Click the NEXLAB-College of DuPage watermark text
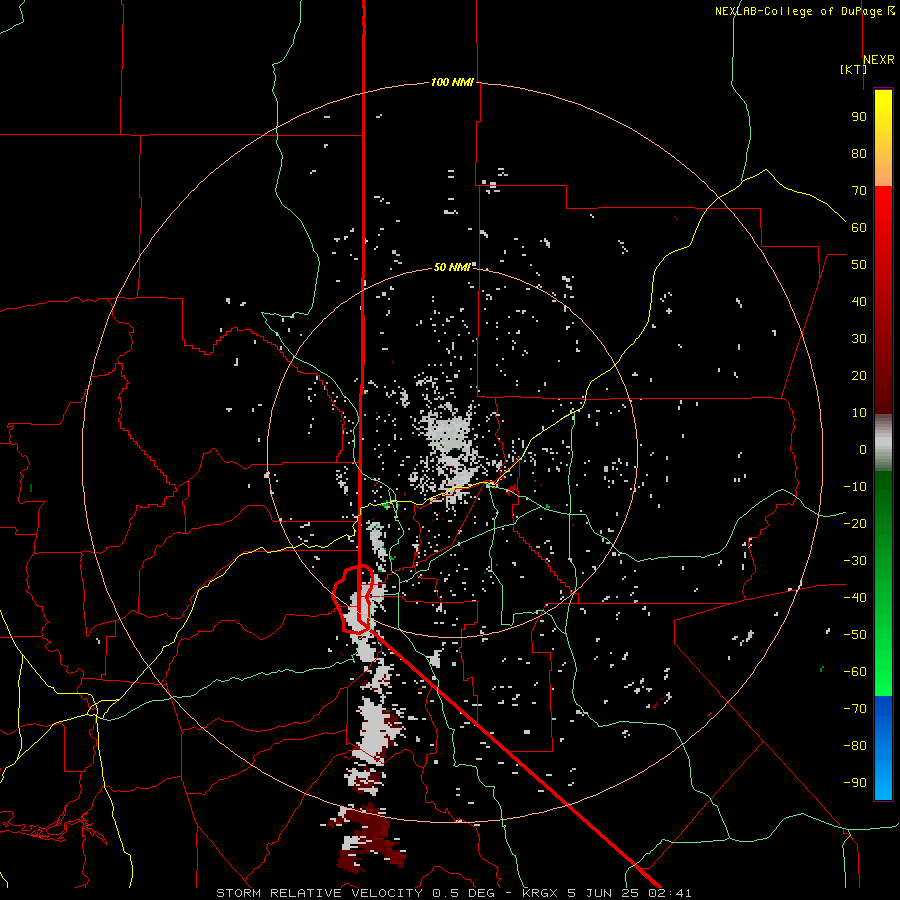Image resolution: width=900 pixels, height=900 pixels. tap(805, 11)
